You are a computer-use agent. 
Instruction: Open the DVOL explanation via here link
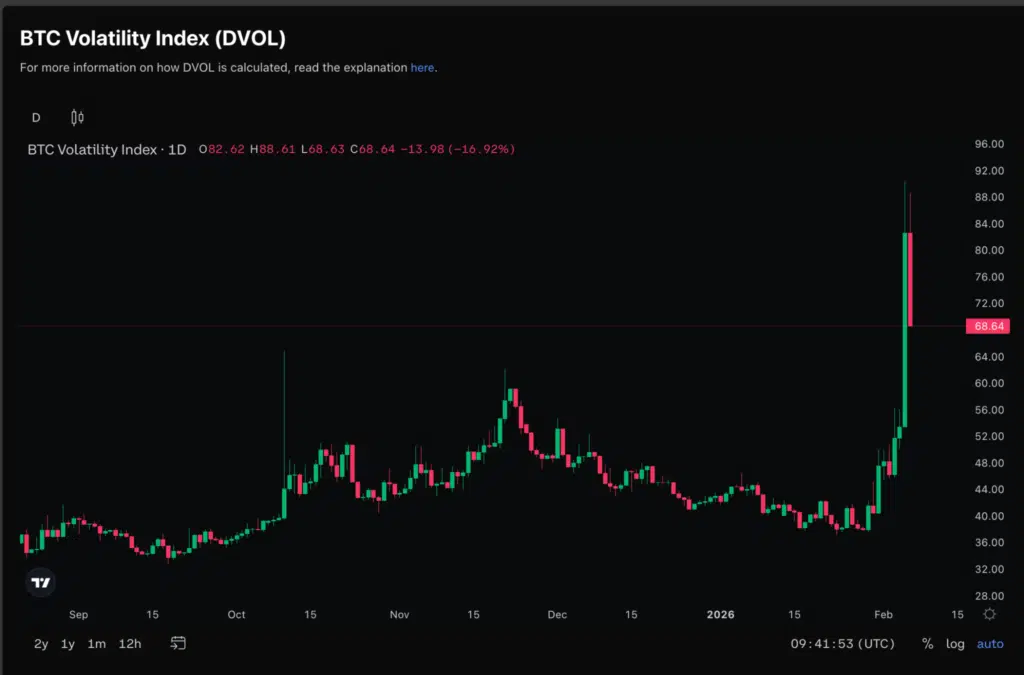click(x=421, y=67)
